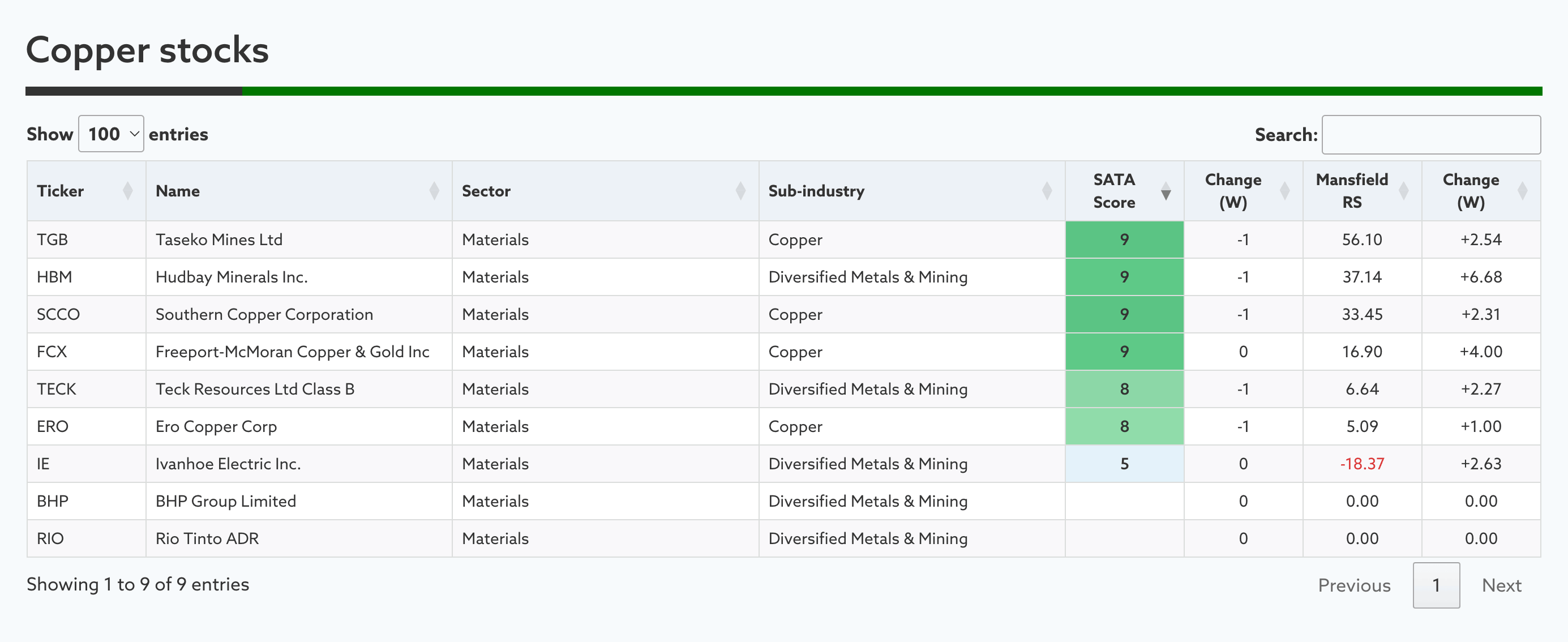Select the SCCO ticker cell
This screenshot has width=1568, height=642.
pos(87,315)
